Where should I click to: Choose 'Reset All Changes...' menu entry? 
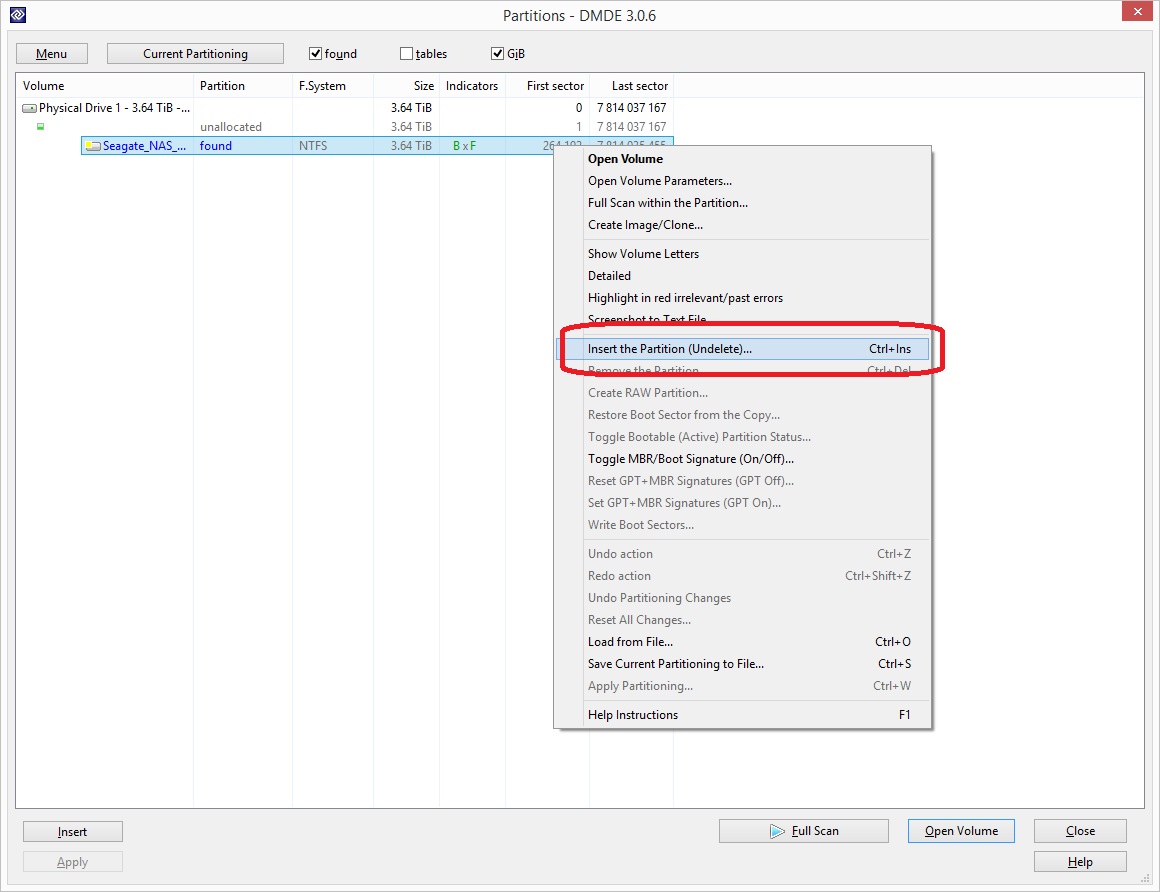(x=743, y=620)
